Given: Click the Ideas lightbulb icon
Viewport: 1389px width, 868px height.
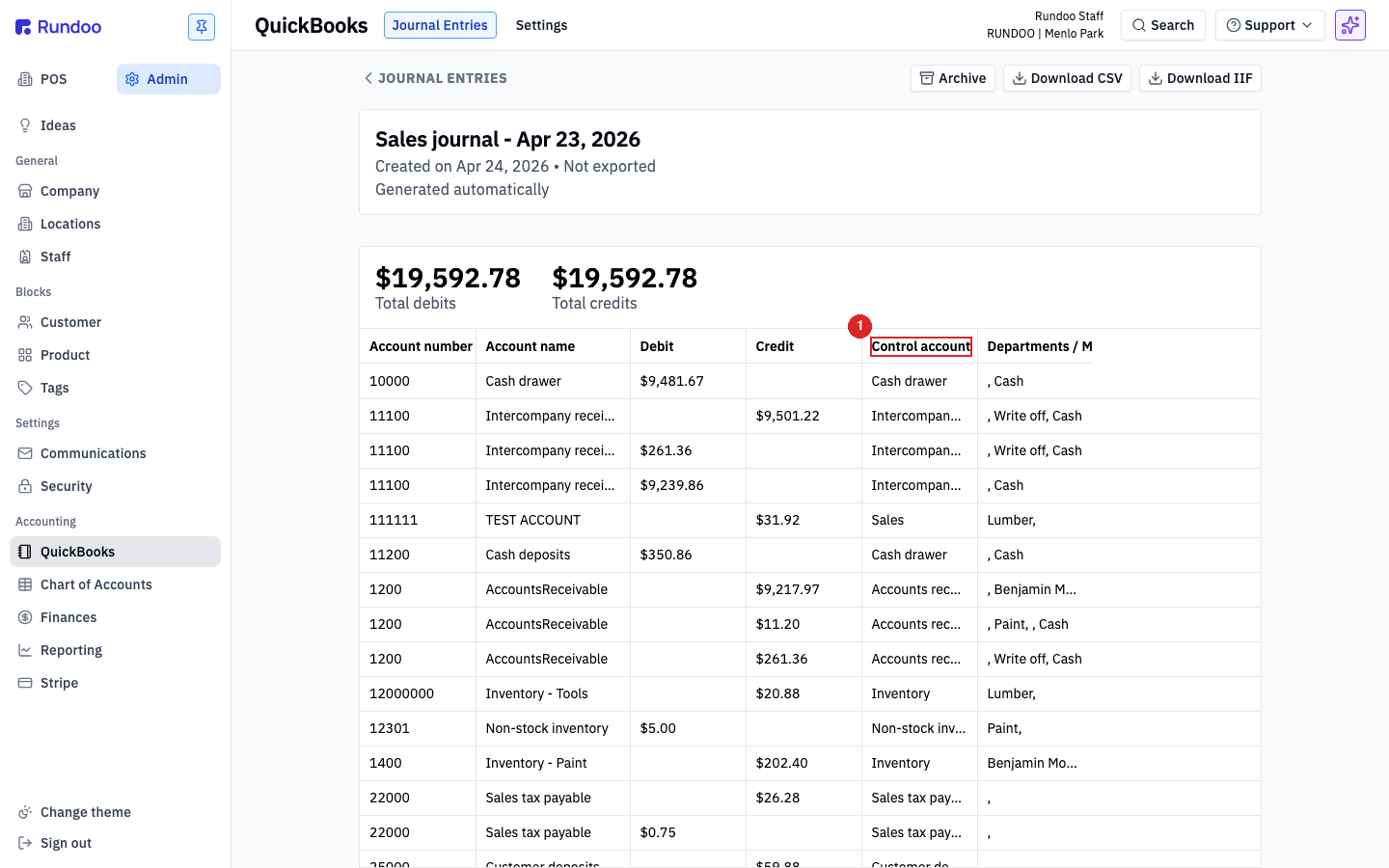Looking at the screenshot, I should pyautogui.click(x=25, y=125).
